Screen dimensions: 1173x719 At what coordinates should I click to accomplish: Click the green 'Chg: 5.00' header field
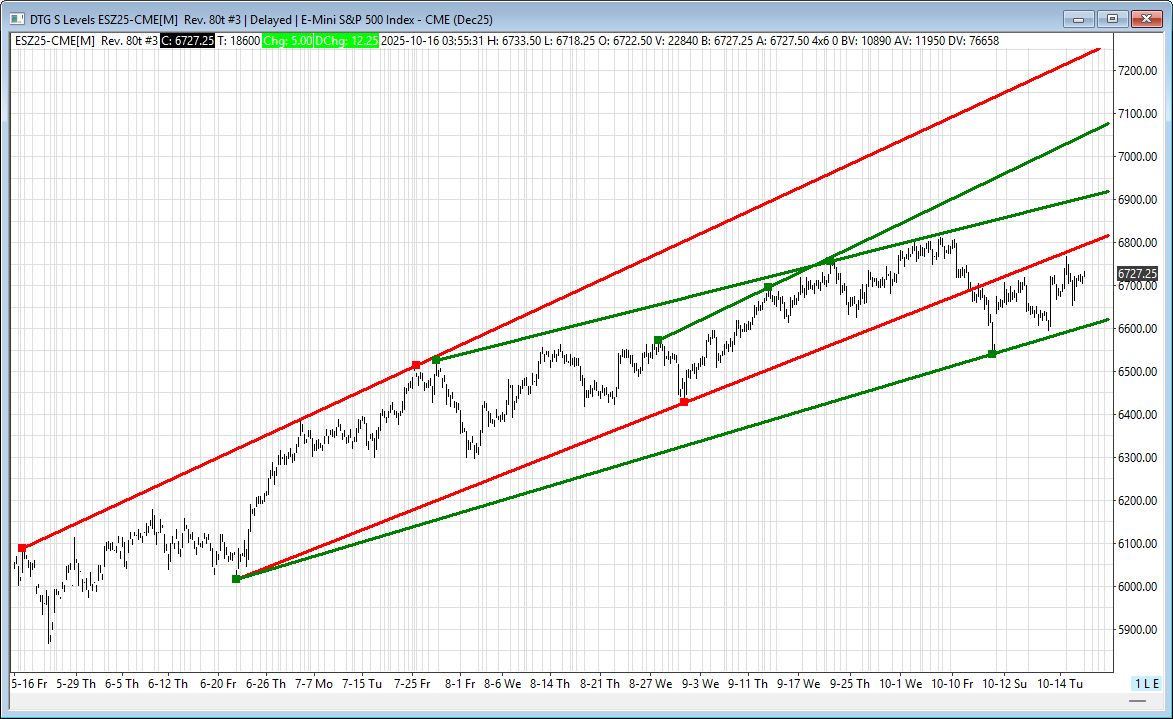point(287,41)
